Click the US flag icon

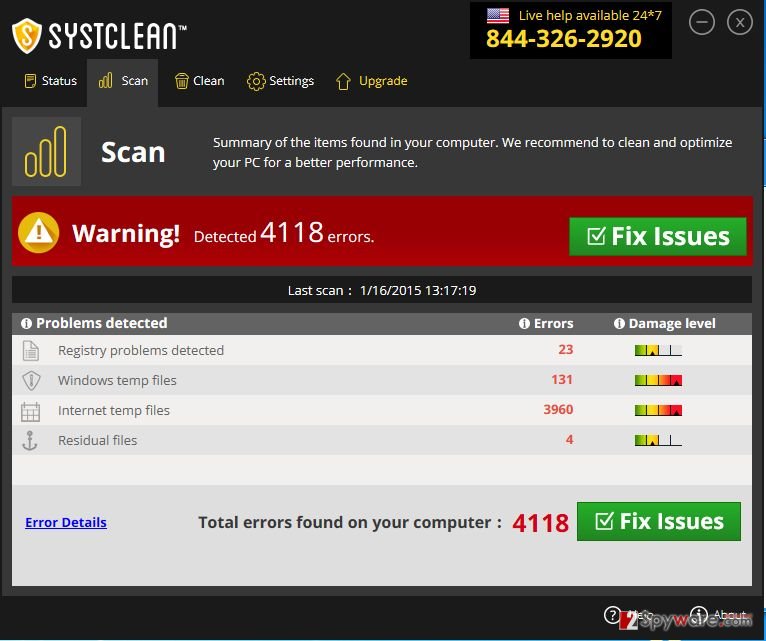coord(498,16)
